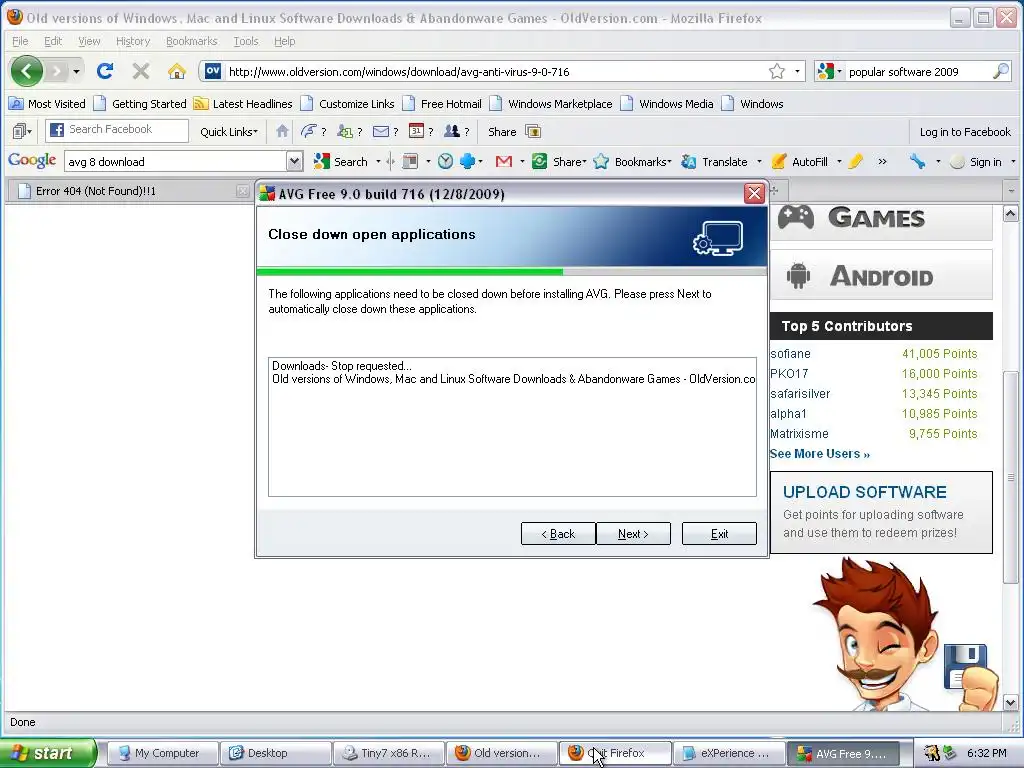Click the Forward arrow button

(57, 71)
